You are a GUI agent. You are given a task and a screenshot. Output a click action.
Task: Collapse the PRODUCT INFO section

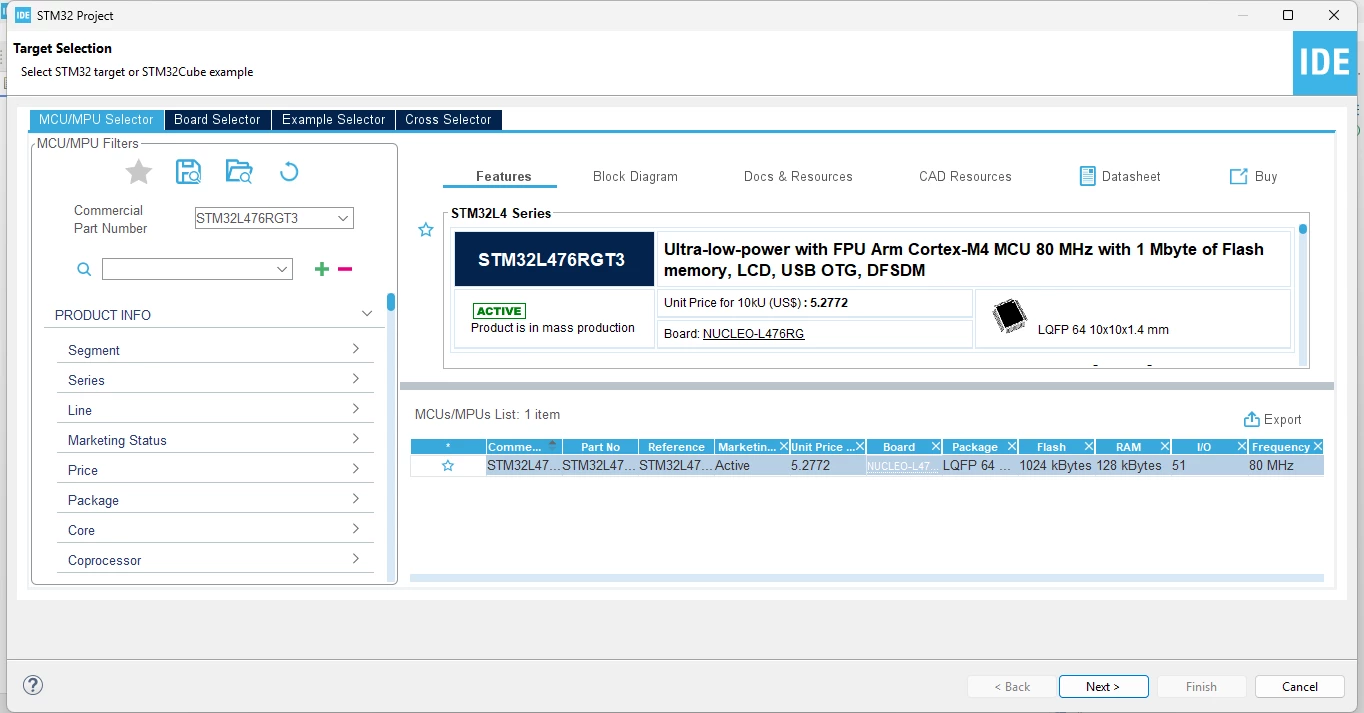click(367, 314)
